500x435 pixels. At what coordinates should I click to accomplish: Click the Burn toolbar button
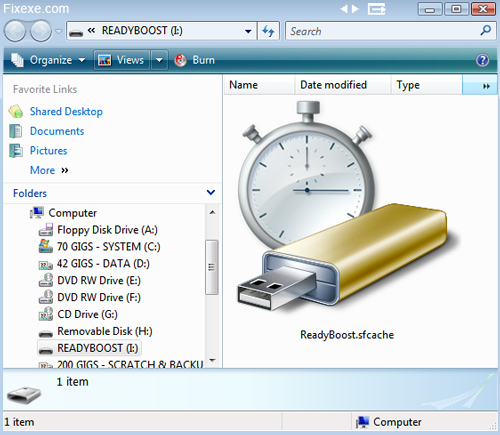tap(195, 60)
